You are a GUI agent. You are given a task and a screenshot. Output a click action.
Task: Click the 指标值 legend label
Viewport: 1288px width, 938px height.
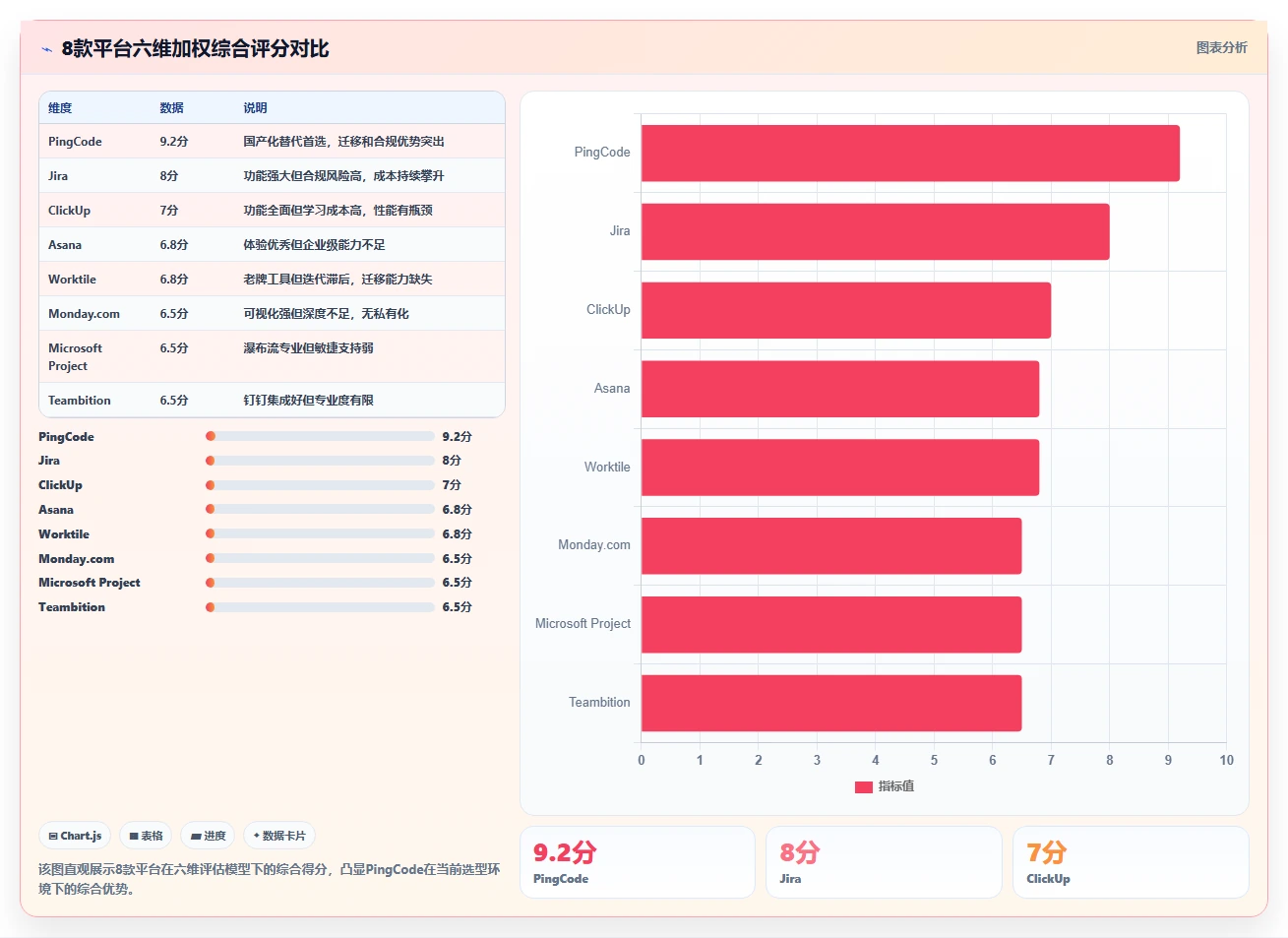(x=896, y=786)
